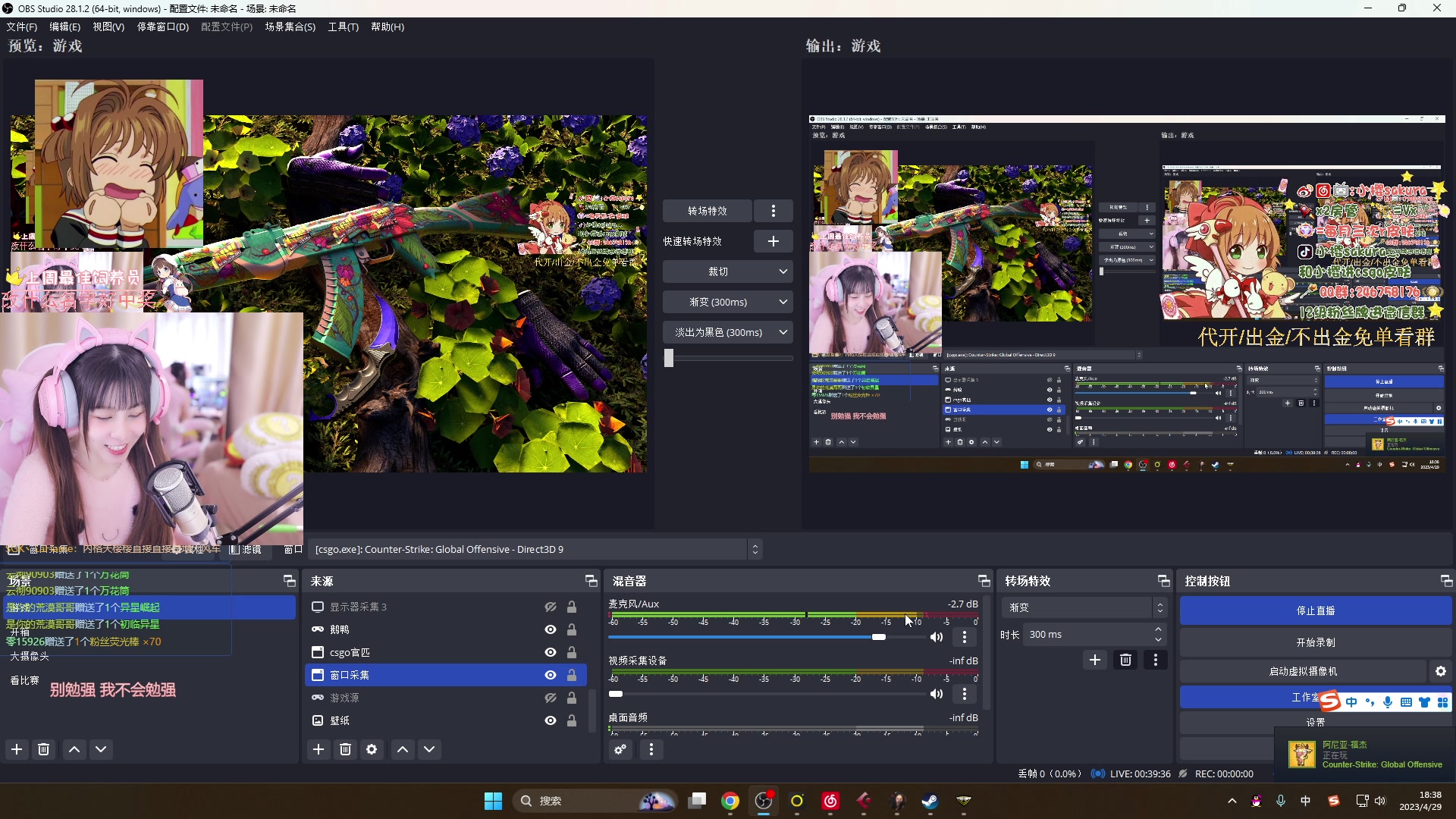Open advanced audio properties gear

tap(620, 749)
